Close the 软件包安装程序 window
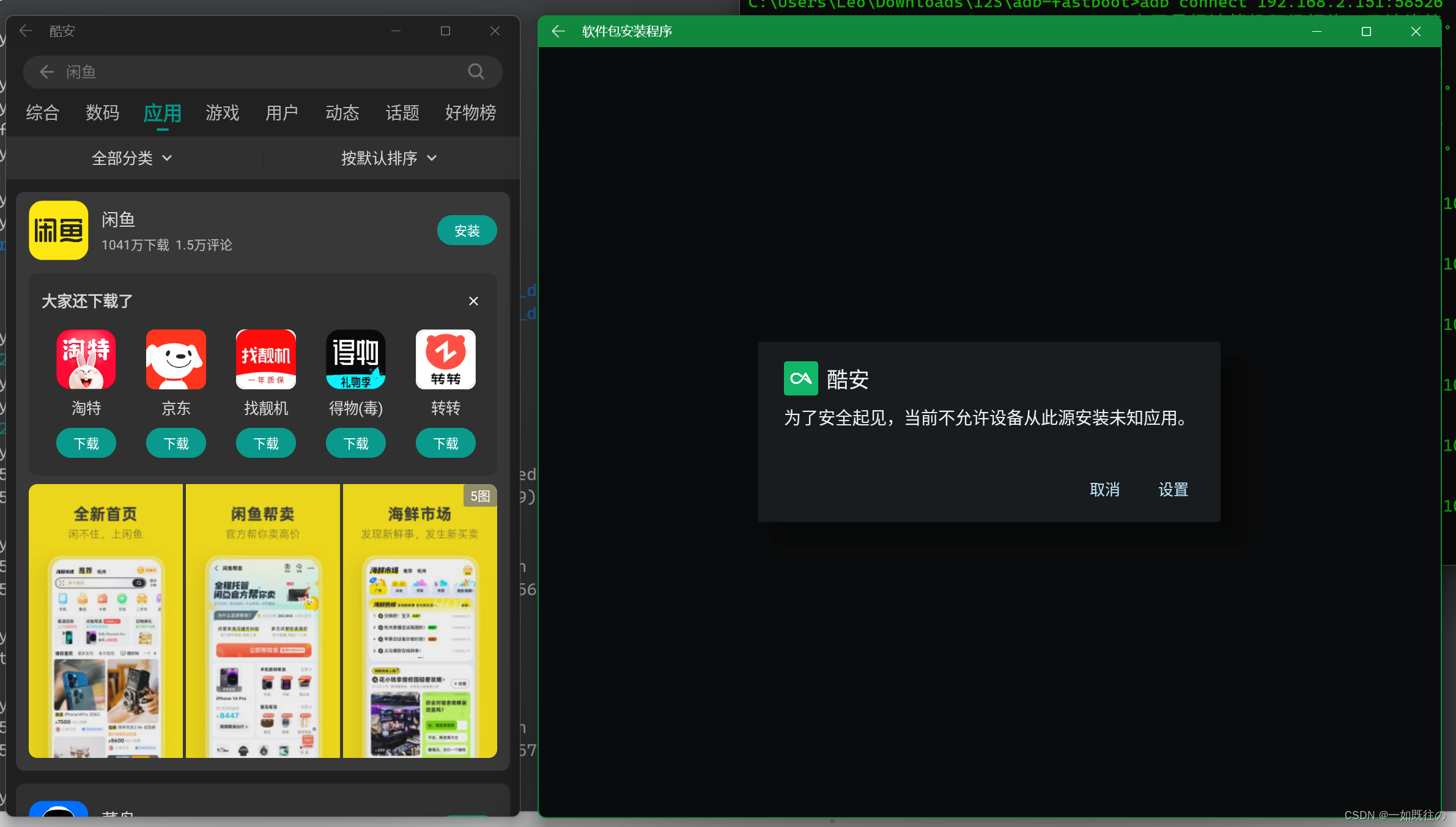 coord(1416,31)
